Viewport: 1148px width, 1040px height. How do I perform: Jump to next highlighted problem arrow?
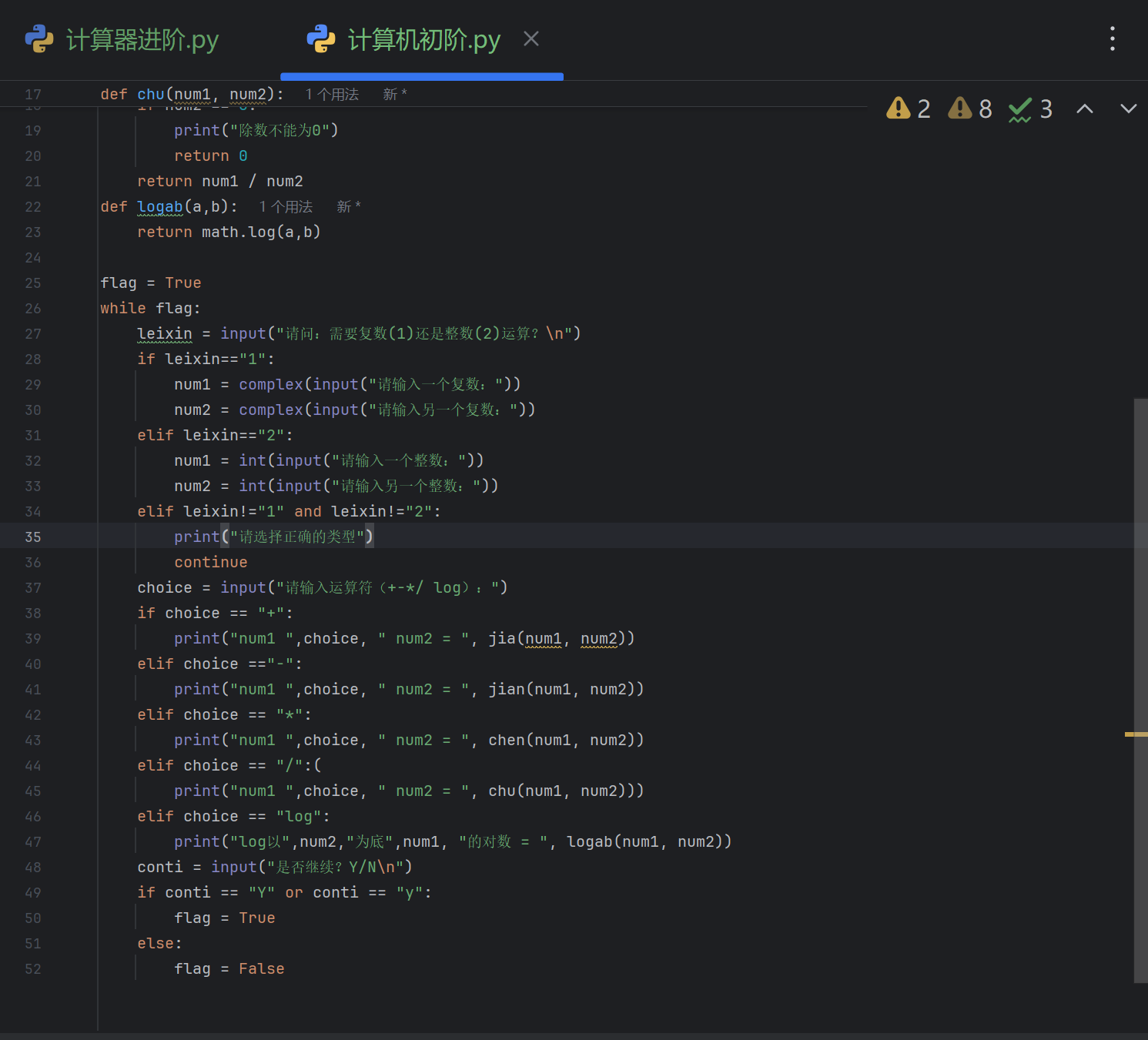[x=1129, y=109]
